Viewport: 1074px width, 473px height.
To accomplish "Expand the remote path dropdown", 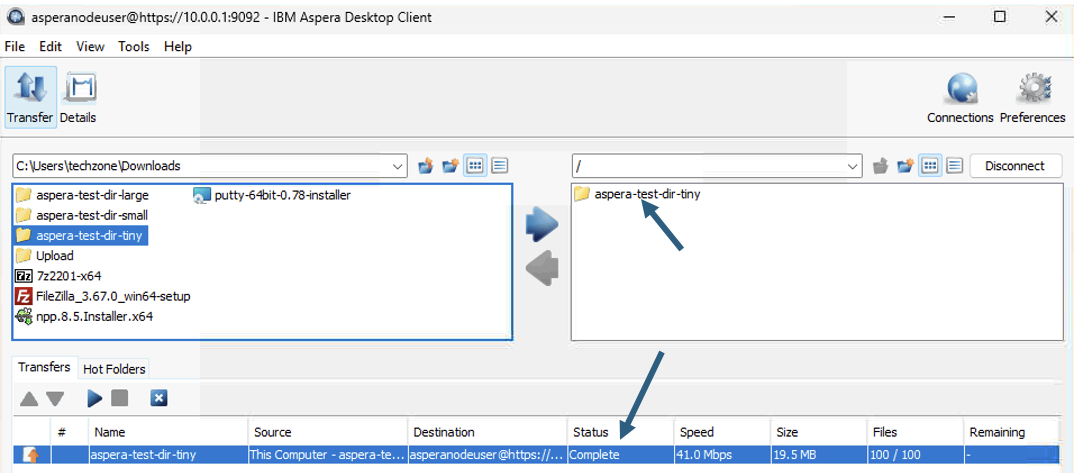I will coord(853,166).
